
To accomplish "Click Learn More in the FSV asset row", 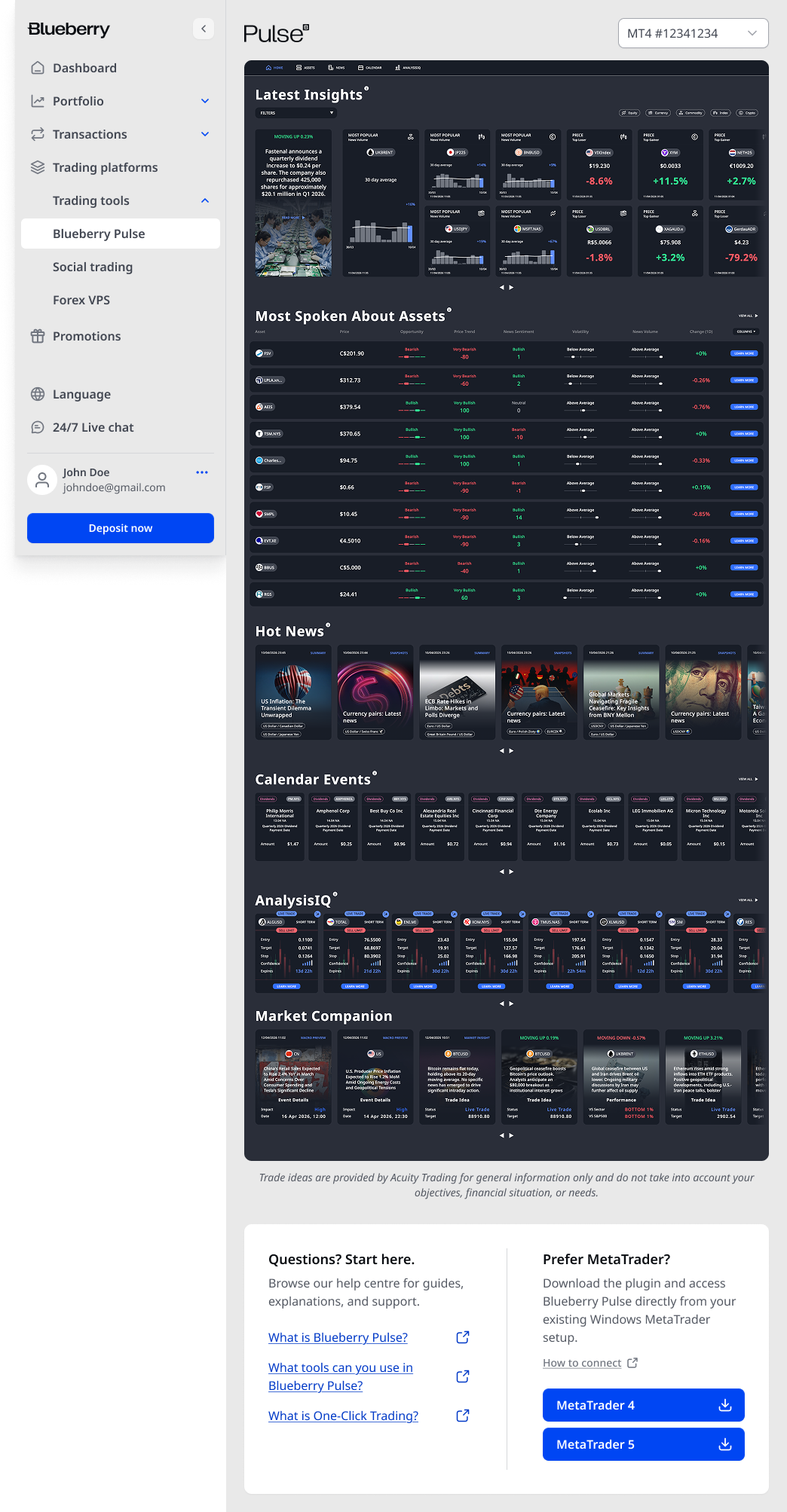I will coord(744,353).
